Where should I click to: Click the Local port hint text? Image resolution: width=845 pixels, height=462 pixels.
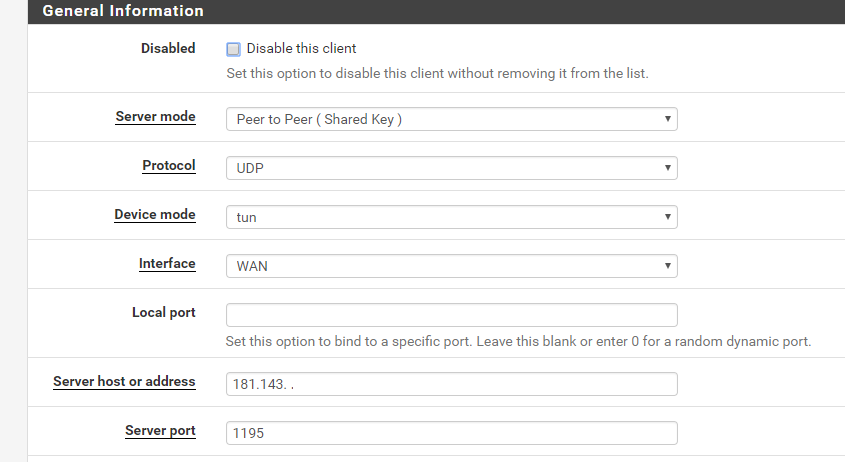click(x=518, y=341)
